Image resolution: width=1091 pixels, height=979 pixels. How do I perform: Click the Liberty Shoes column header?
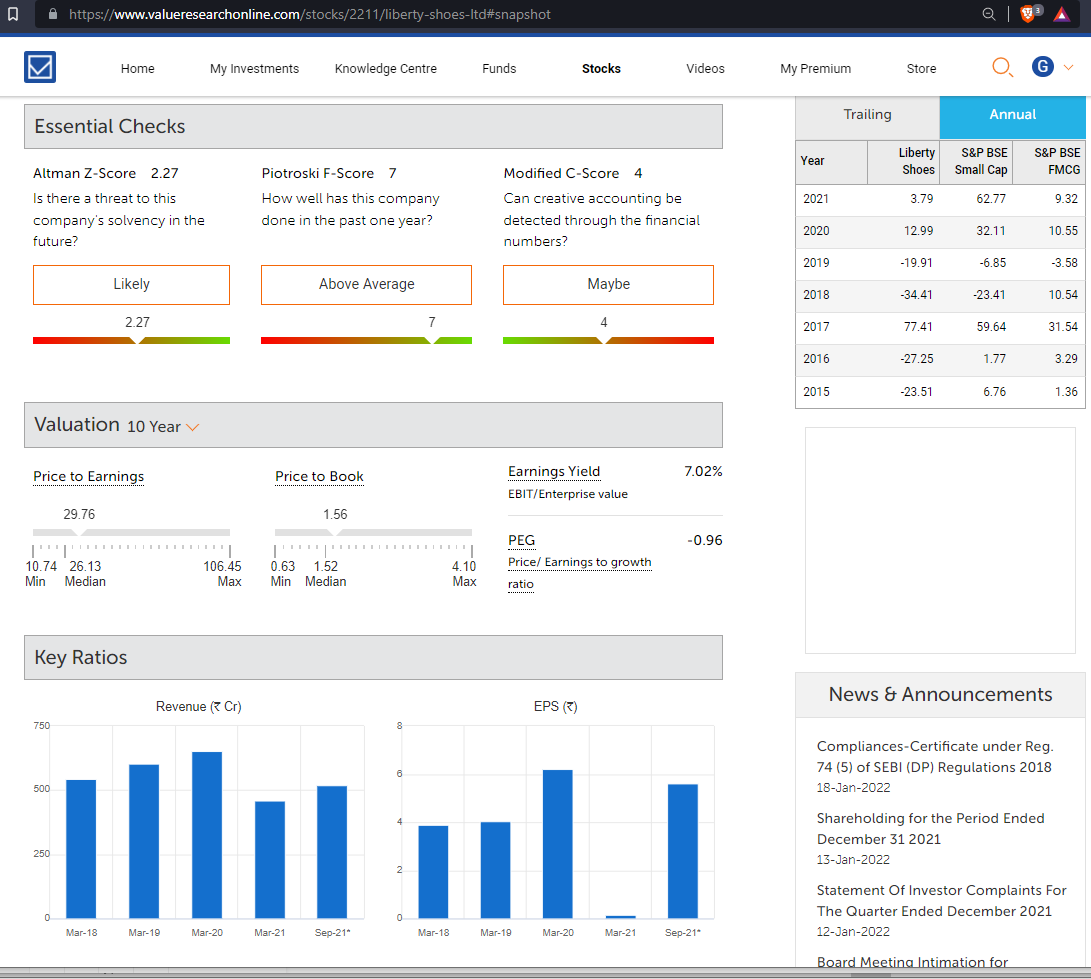pos(903,161)
